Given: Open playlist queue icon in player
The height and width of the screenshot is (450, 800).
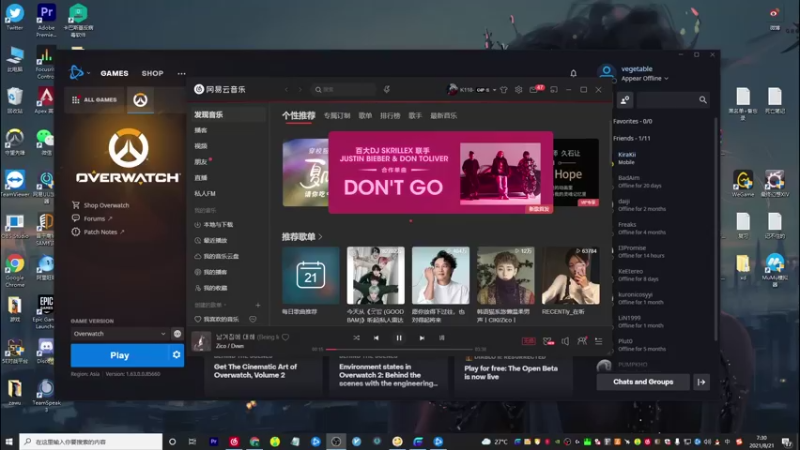Looking at the screenshot, I should tap(598, 341).
